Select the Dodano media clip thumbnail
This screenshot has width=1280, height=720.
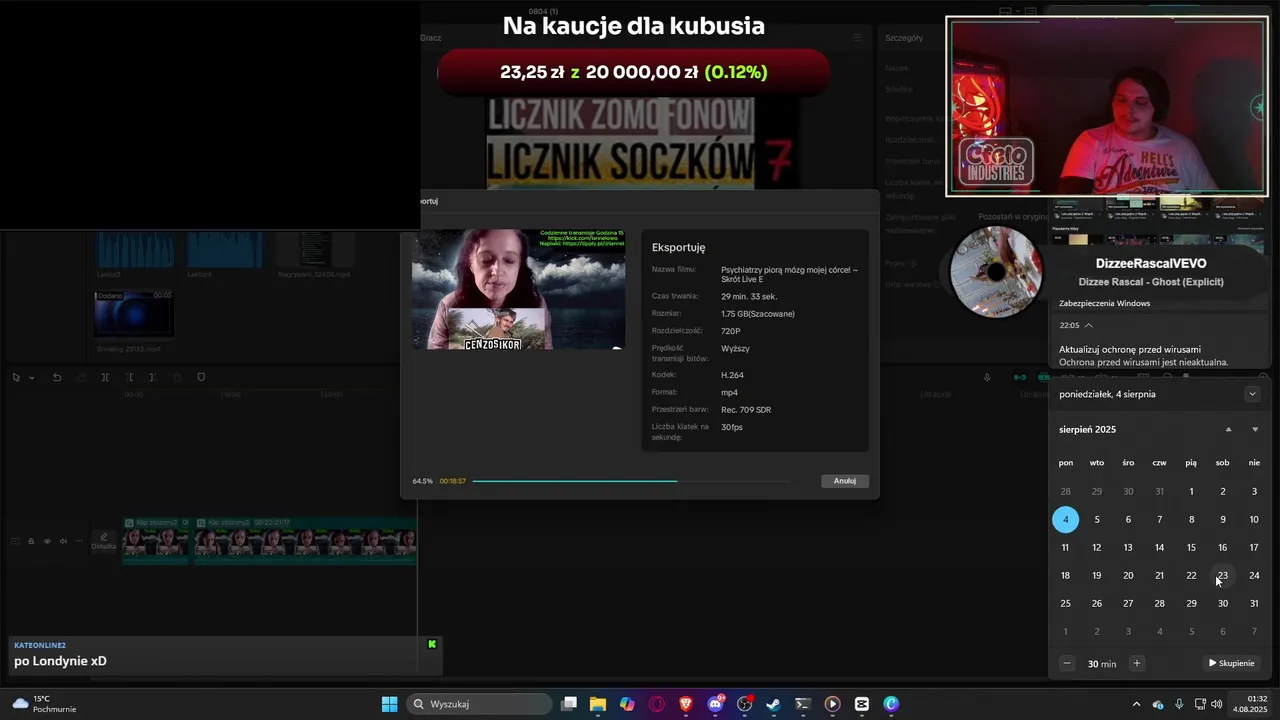point(134,314)
